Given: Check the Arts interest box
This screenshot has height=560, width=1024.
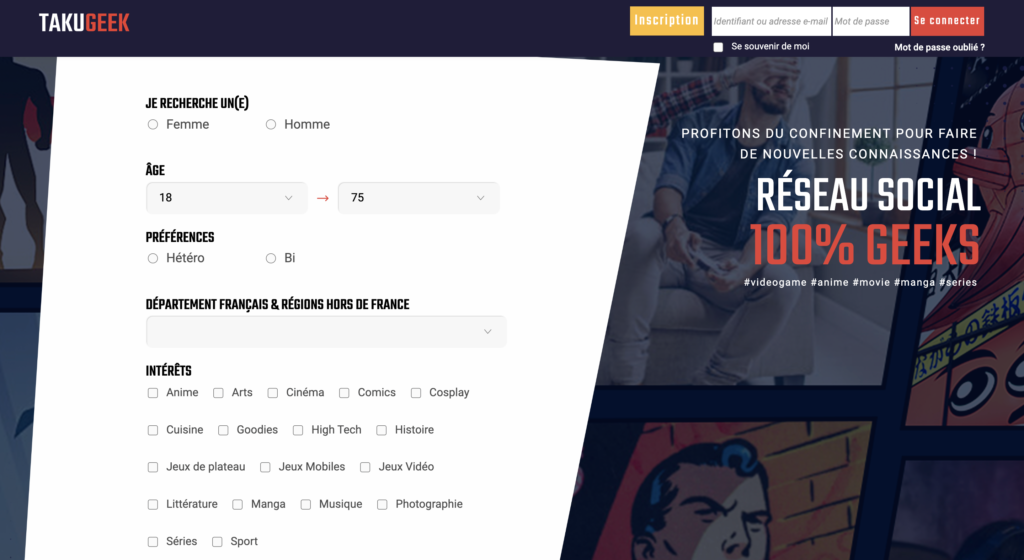Looking at the screenshot, I should 218,393.
